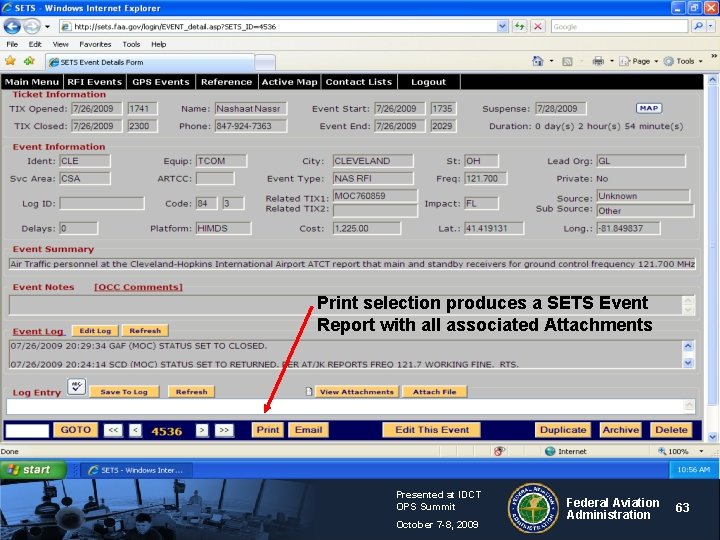Click the browser Forward arrow button
720x540 pixels.
click(x=32, y=27)
